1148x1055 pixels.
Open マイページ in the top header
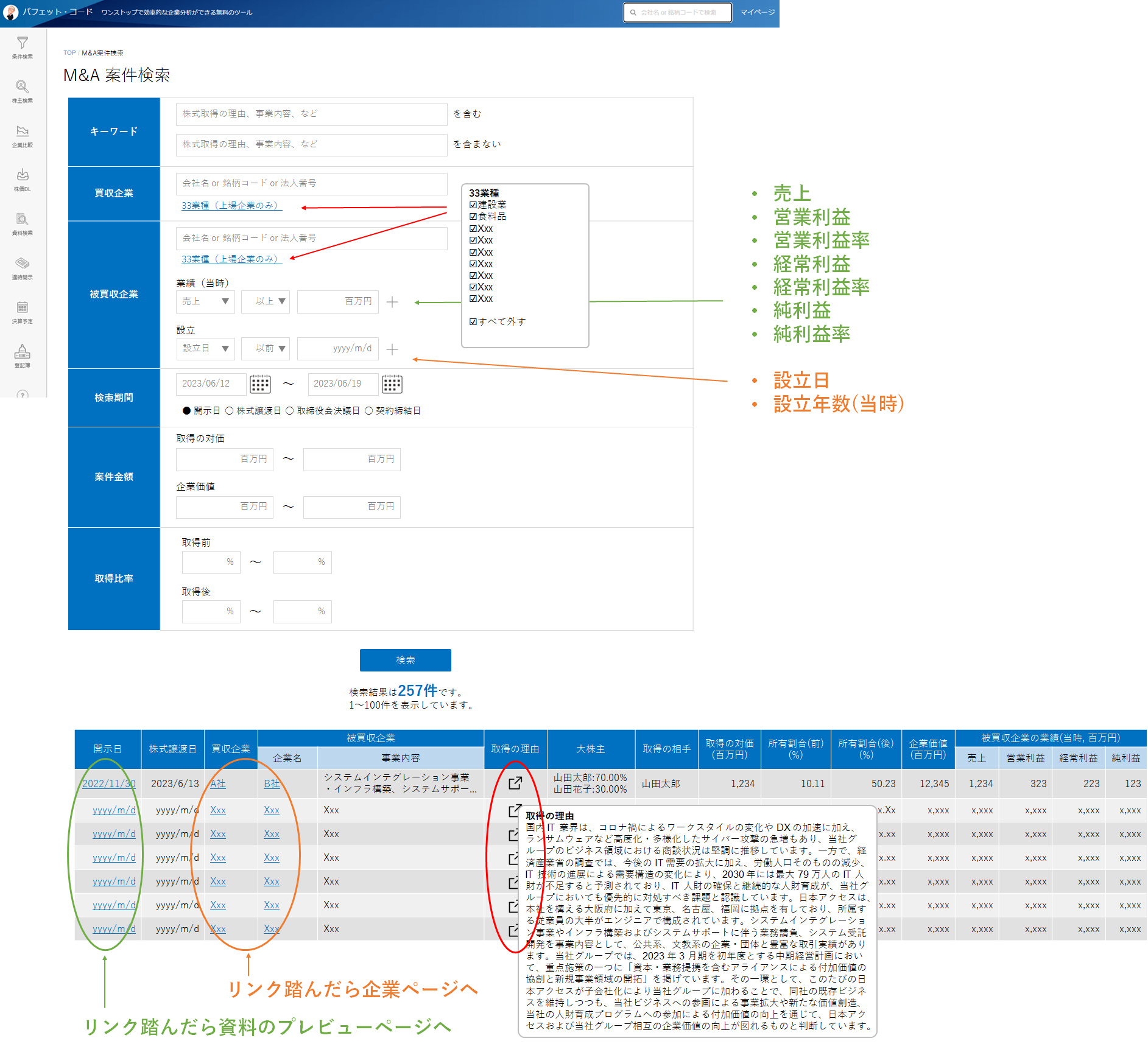757,12
